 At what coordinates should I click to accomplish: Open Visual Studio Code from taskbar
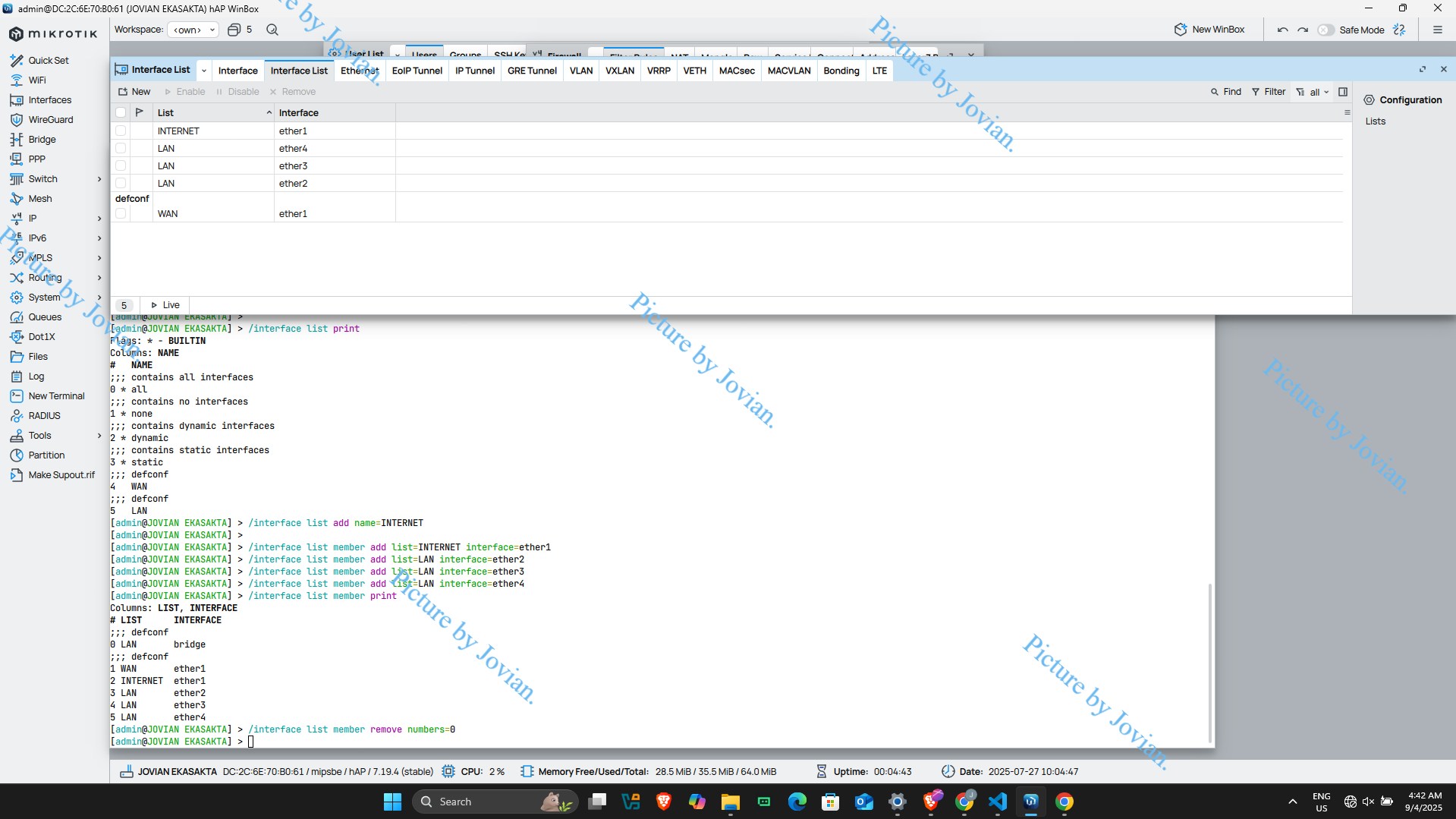pyautogui.click(x=997, y=802)
